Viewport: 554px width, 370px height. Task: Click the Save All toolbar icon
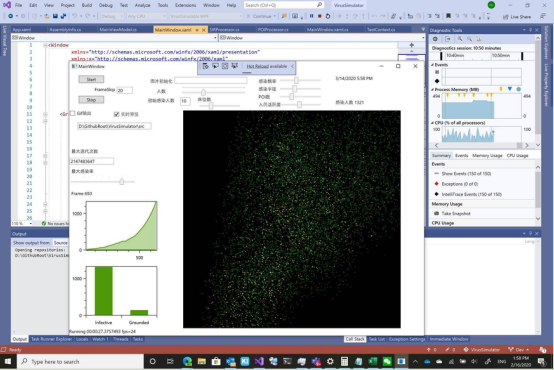tap(63, 16)
